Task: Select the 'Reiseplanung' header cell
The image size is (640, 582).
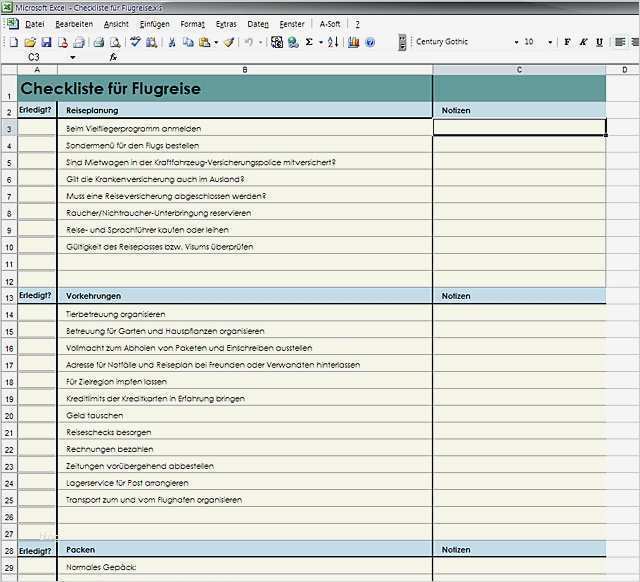Action: (245, 110)
